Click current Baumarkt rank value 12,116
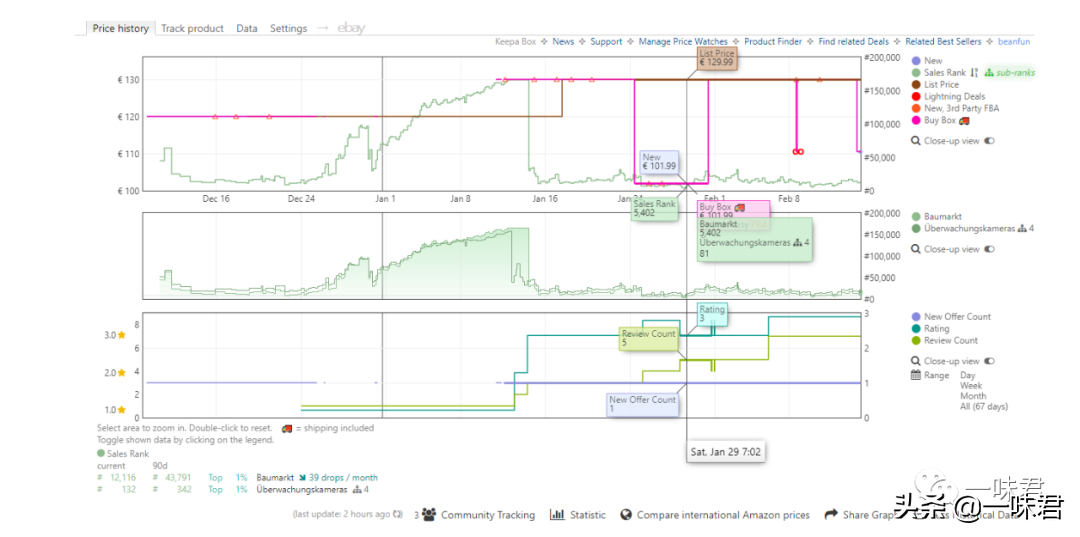Screen dimensions: 1080x537 tap(124, 477)
